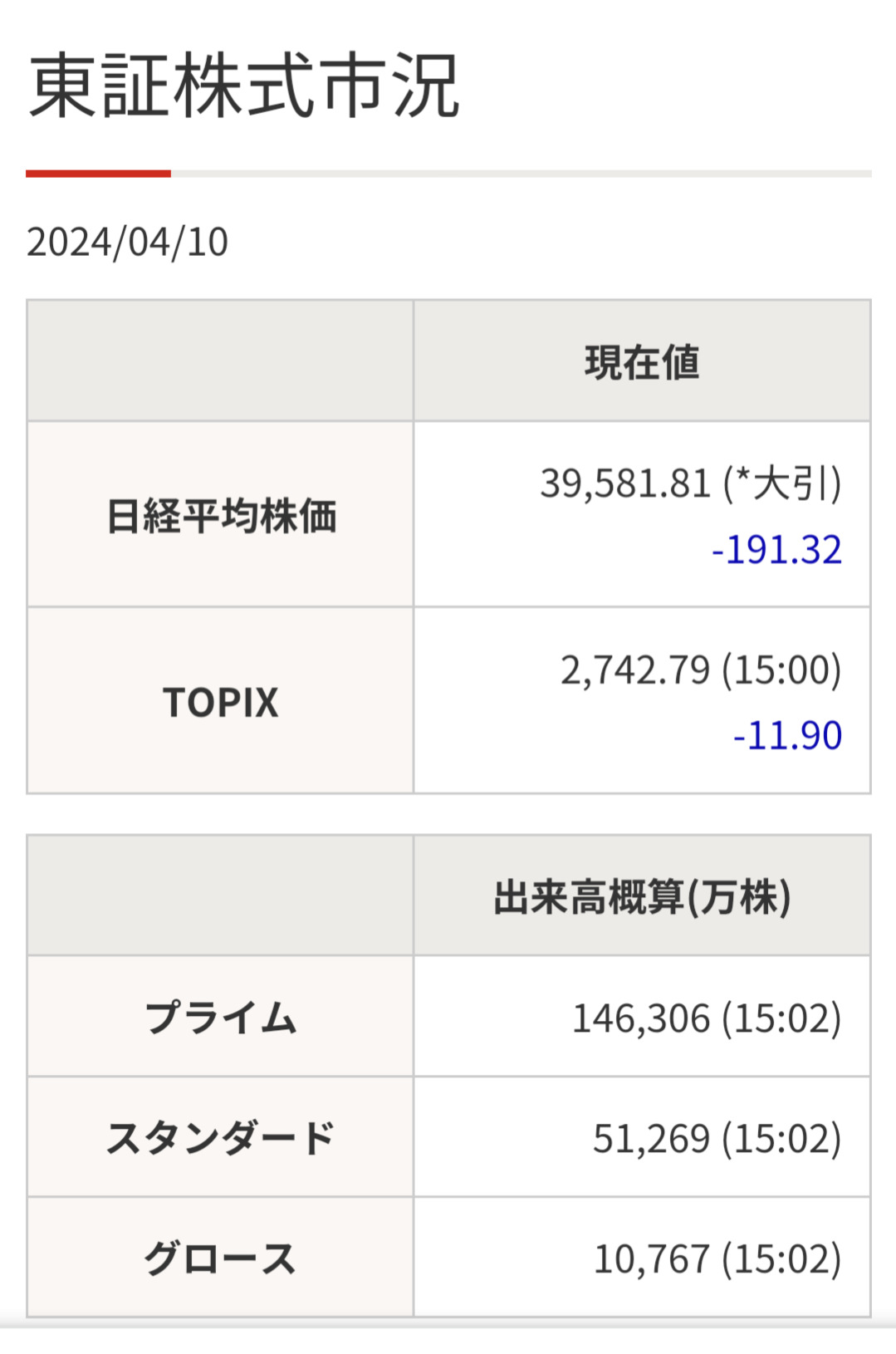Click the TOPIX value 2,742.79
Screen dimensions: 896x1354
point(635,670)
